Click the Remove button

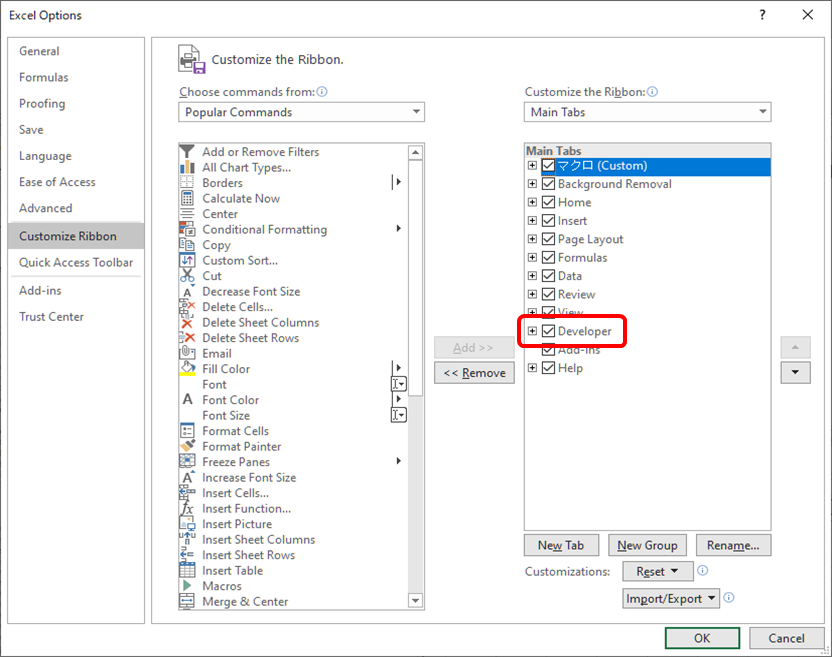click(474, 373)
